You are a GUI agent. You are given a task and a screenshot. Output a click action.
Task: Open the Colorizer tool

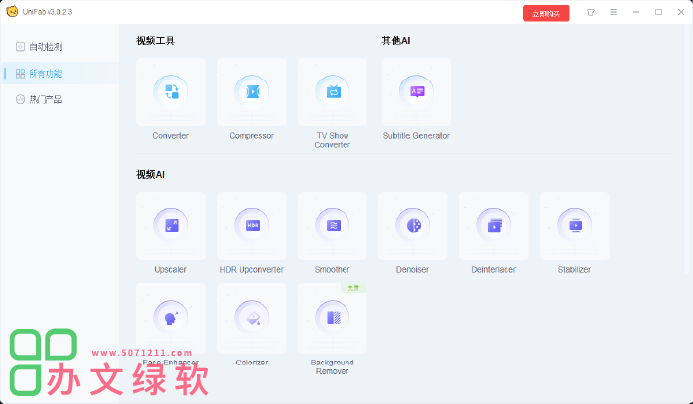point(251,318)
